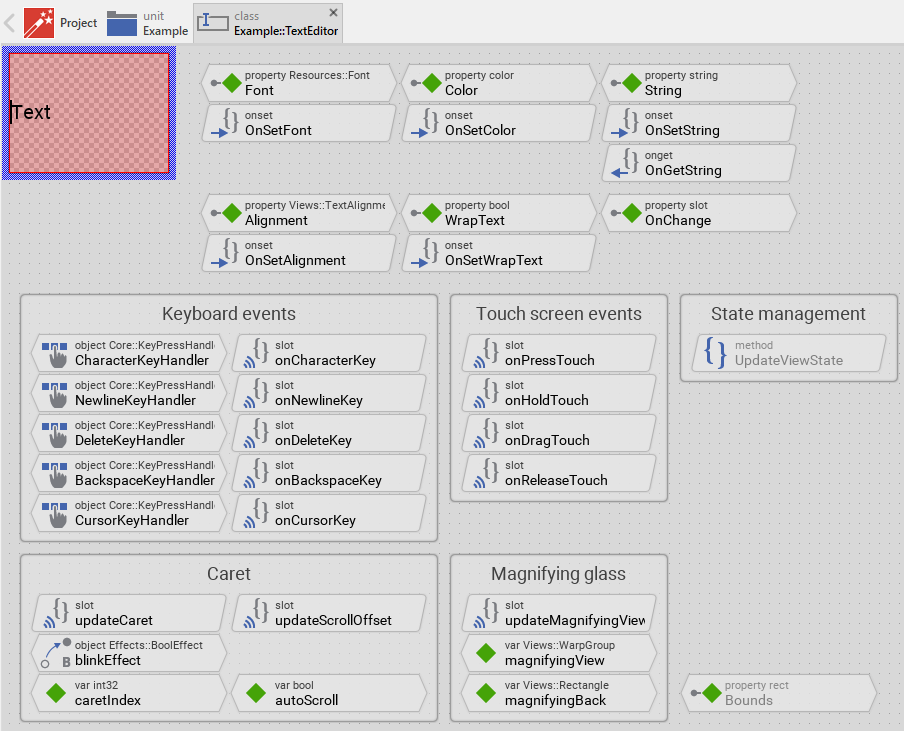Switch to the Example unit tab
Viewport: 904px width, 738px height.
148,22
